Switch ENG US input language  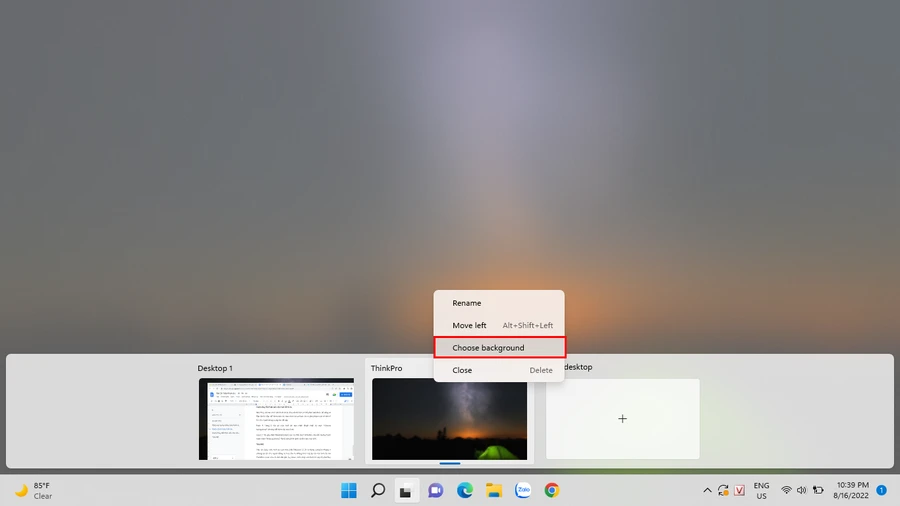(x=761, y=491)
